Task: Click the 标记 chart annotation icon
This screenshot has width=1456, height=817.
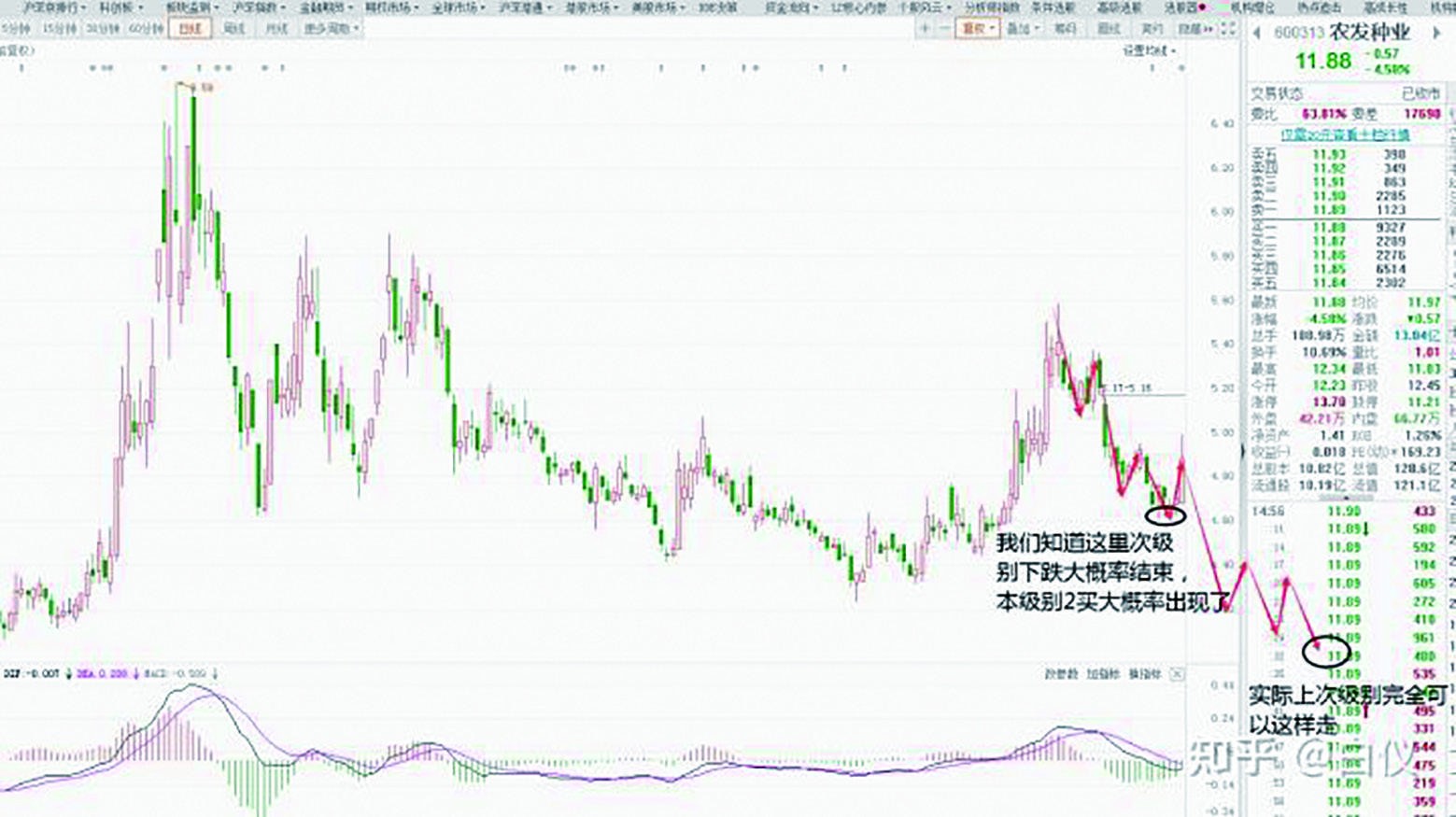Action: pos(1067,28)
